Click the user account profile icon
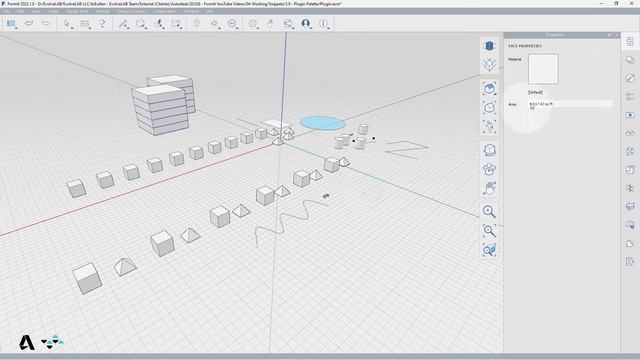 pos(306,24)
